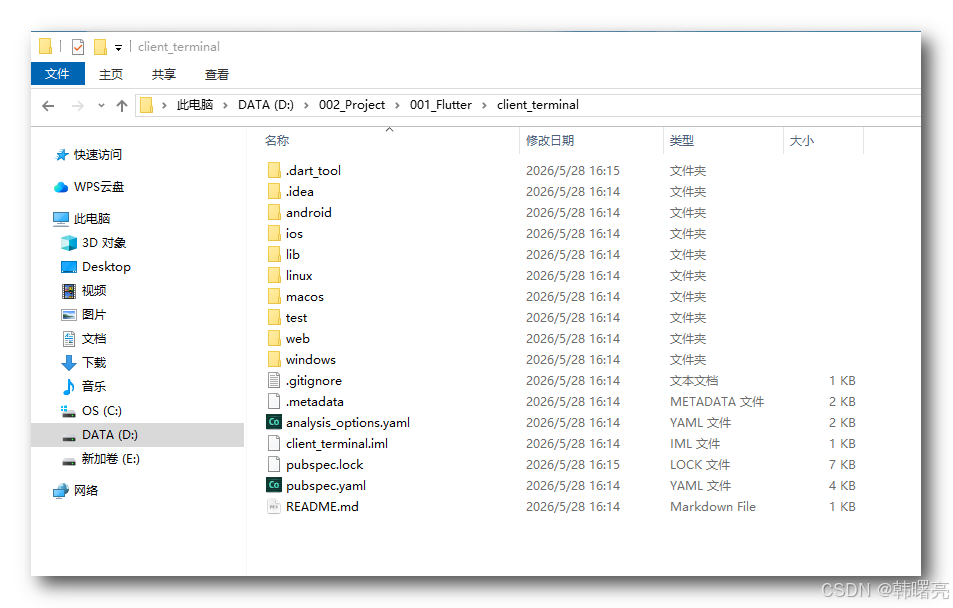Select the test folder icon
Screen dimensions: 953x608
click(x=274, y=317)
